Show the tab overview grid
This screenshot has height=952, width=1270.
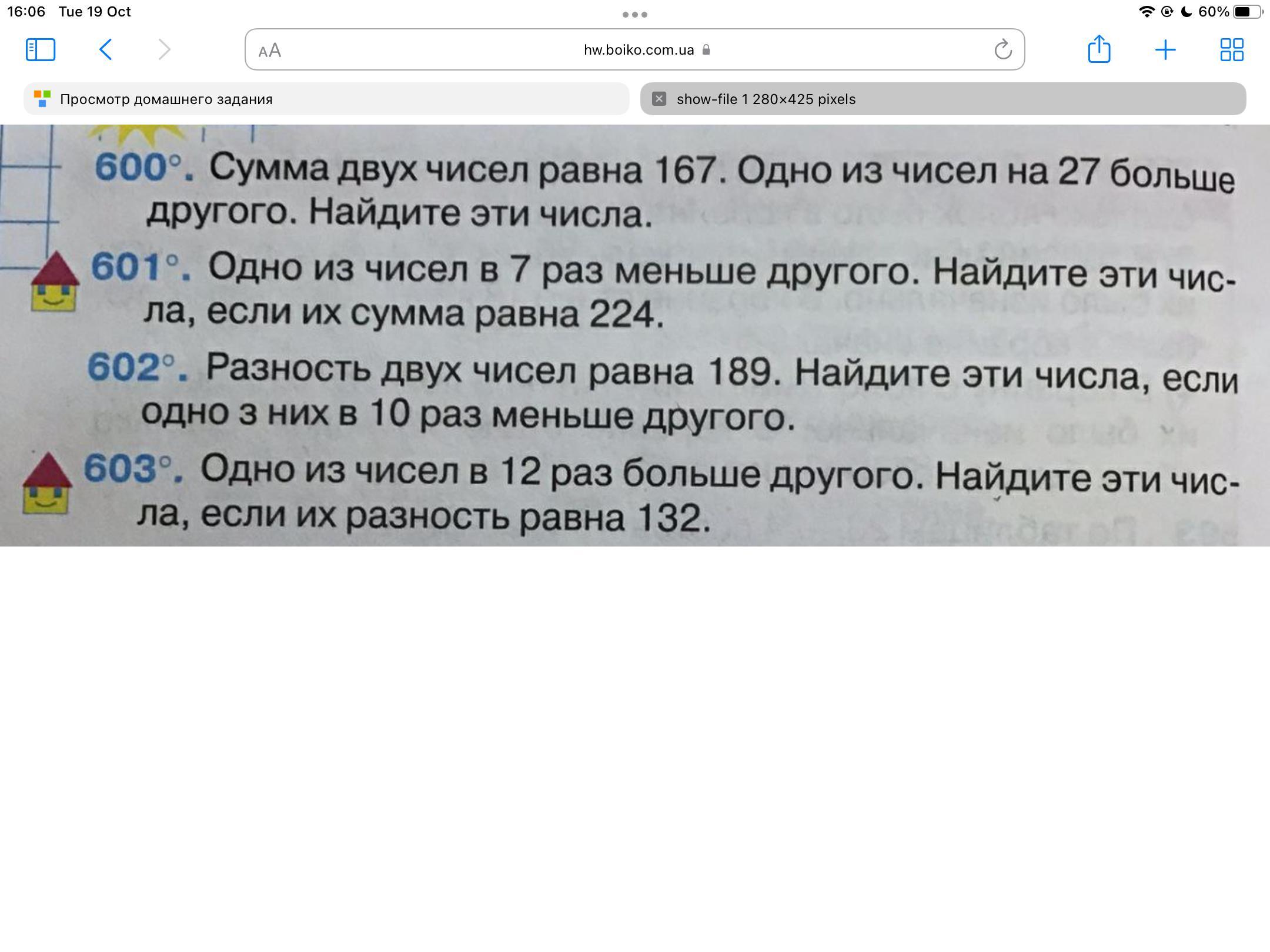[1232, 49]
